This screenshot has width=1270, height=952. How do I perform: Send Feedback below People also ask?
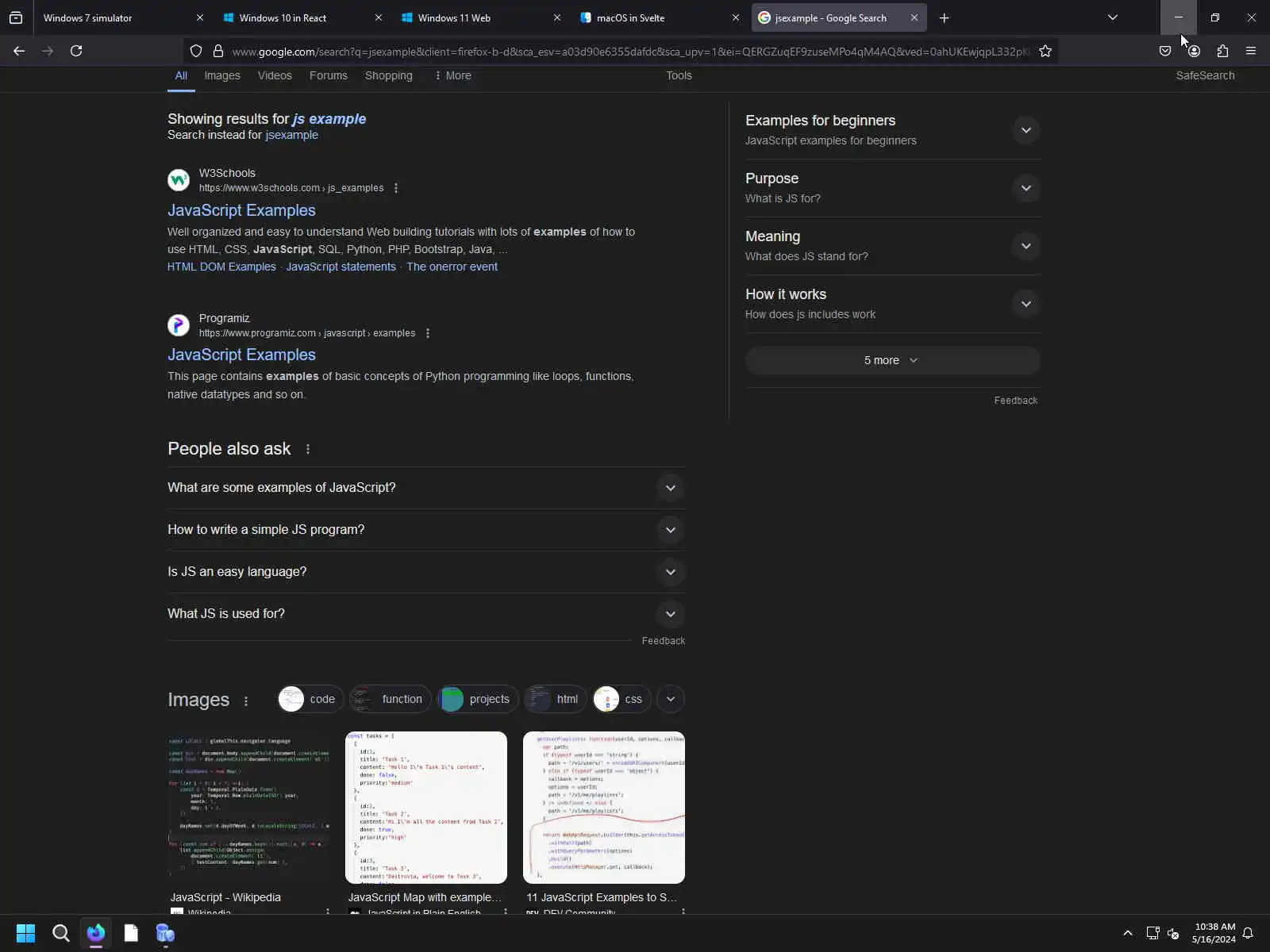[x=663, y=641]
